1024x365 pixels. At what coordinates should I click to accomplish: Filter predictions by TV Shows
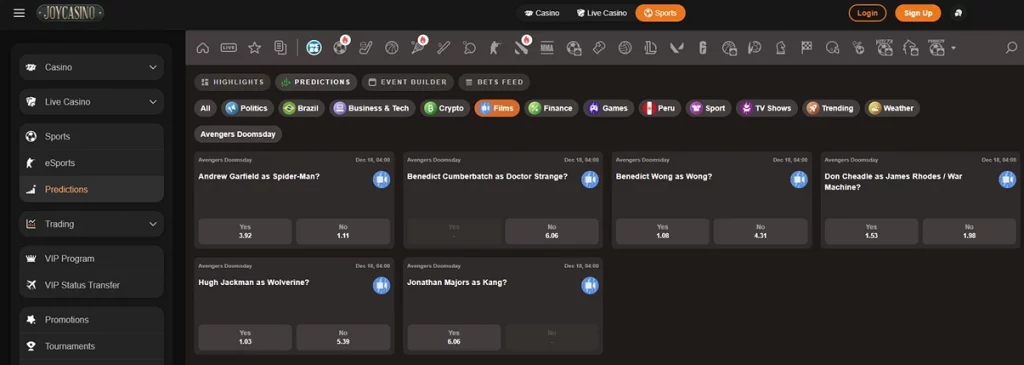pyautogui.click(x=767, y=108)
